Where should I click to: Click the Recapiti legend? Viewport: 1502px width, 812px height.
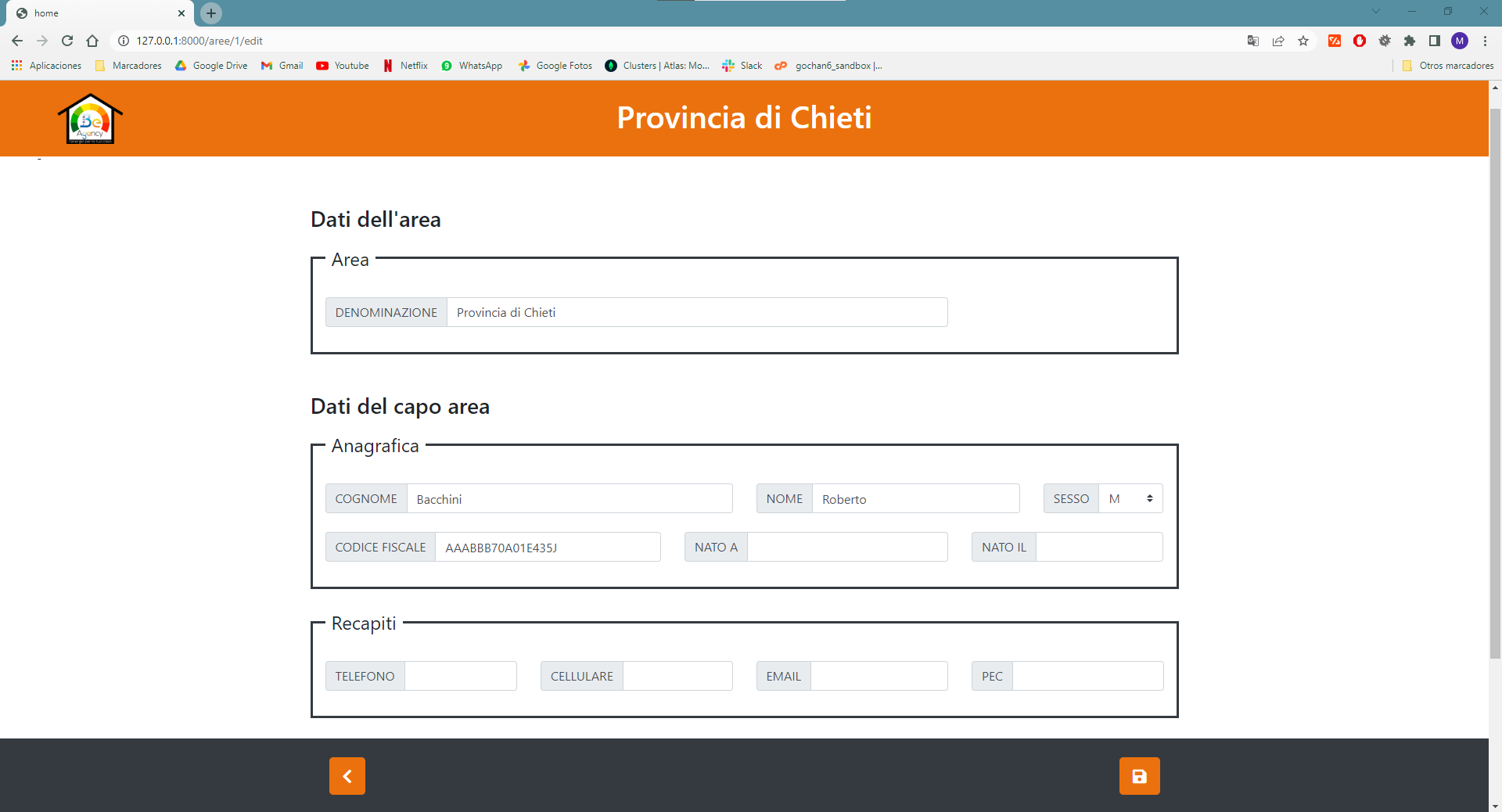pyautogui.click(x=364, y=623)
